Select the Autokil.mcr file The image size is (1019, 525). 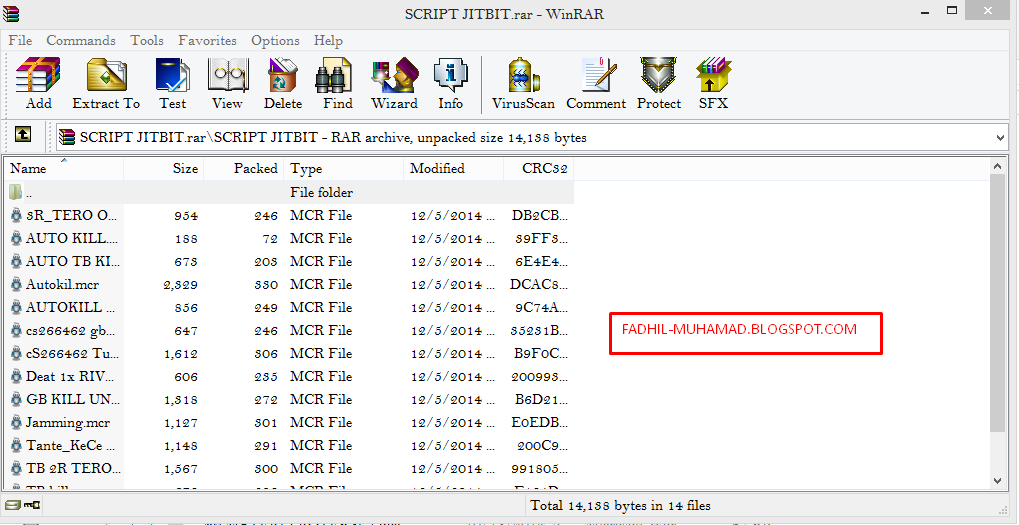[x=289, y=284]
